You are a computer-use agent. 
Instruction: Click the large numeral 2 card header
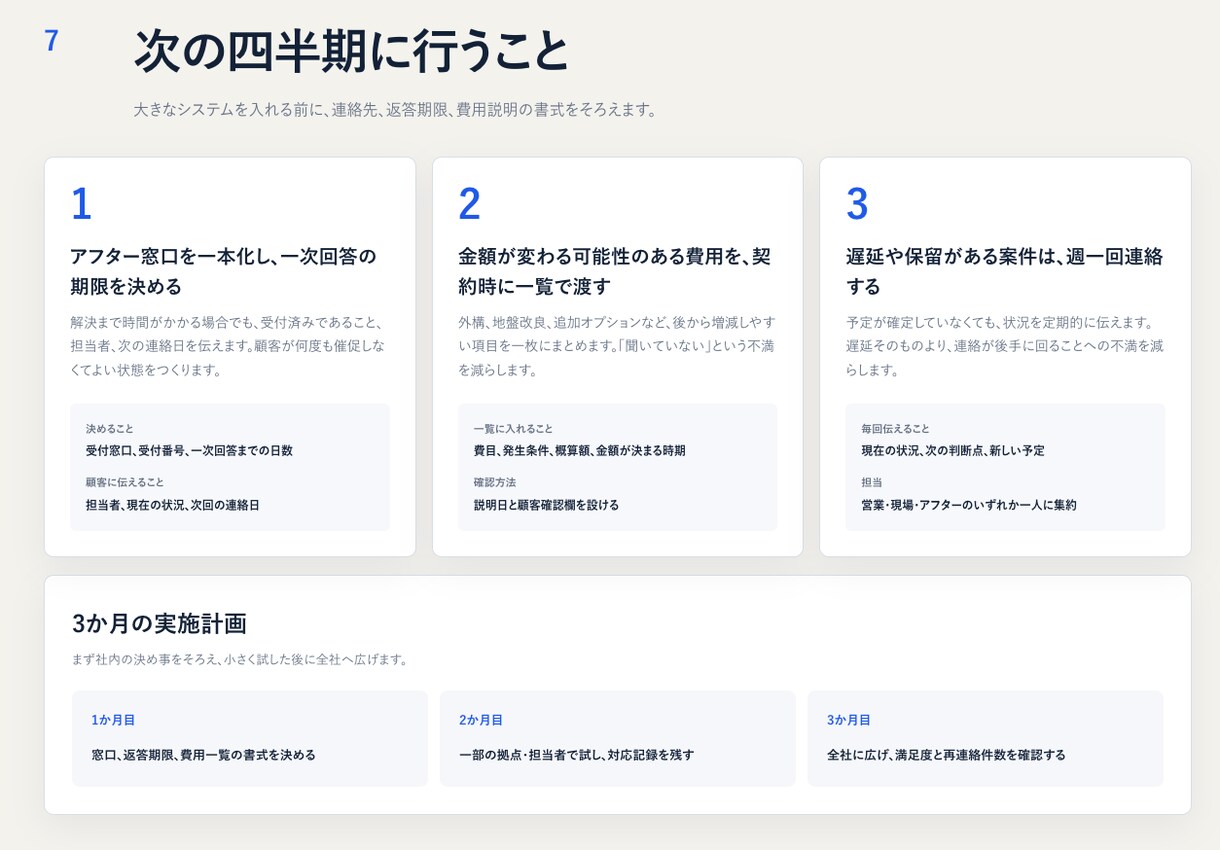coord(469,204)
